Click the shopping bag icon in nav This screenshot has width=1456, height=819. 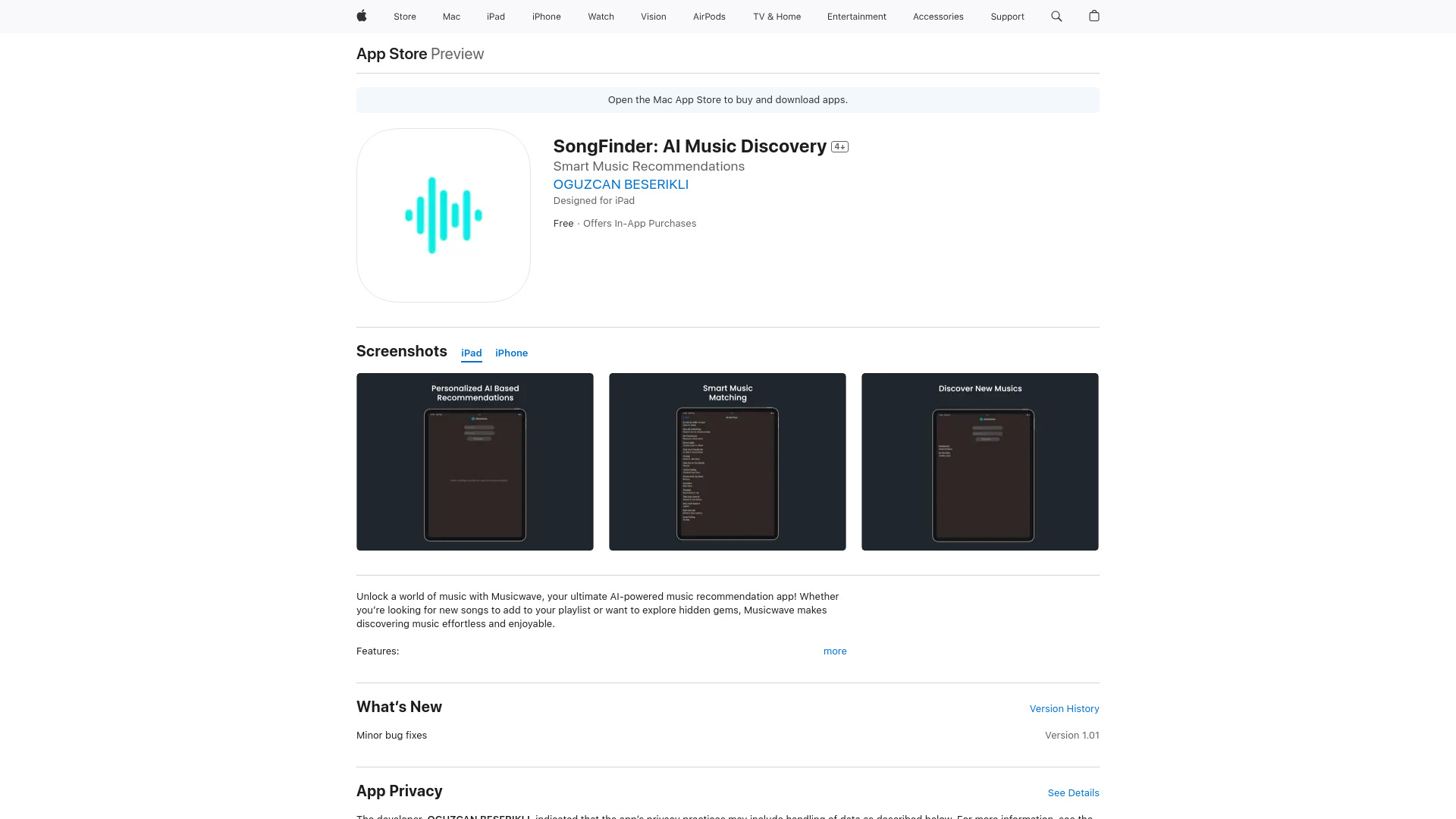pyautogui.click(x=1094, y=16)
